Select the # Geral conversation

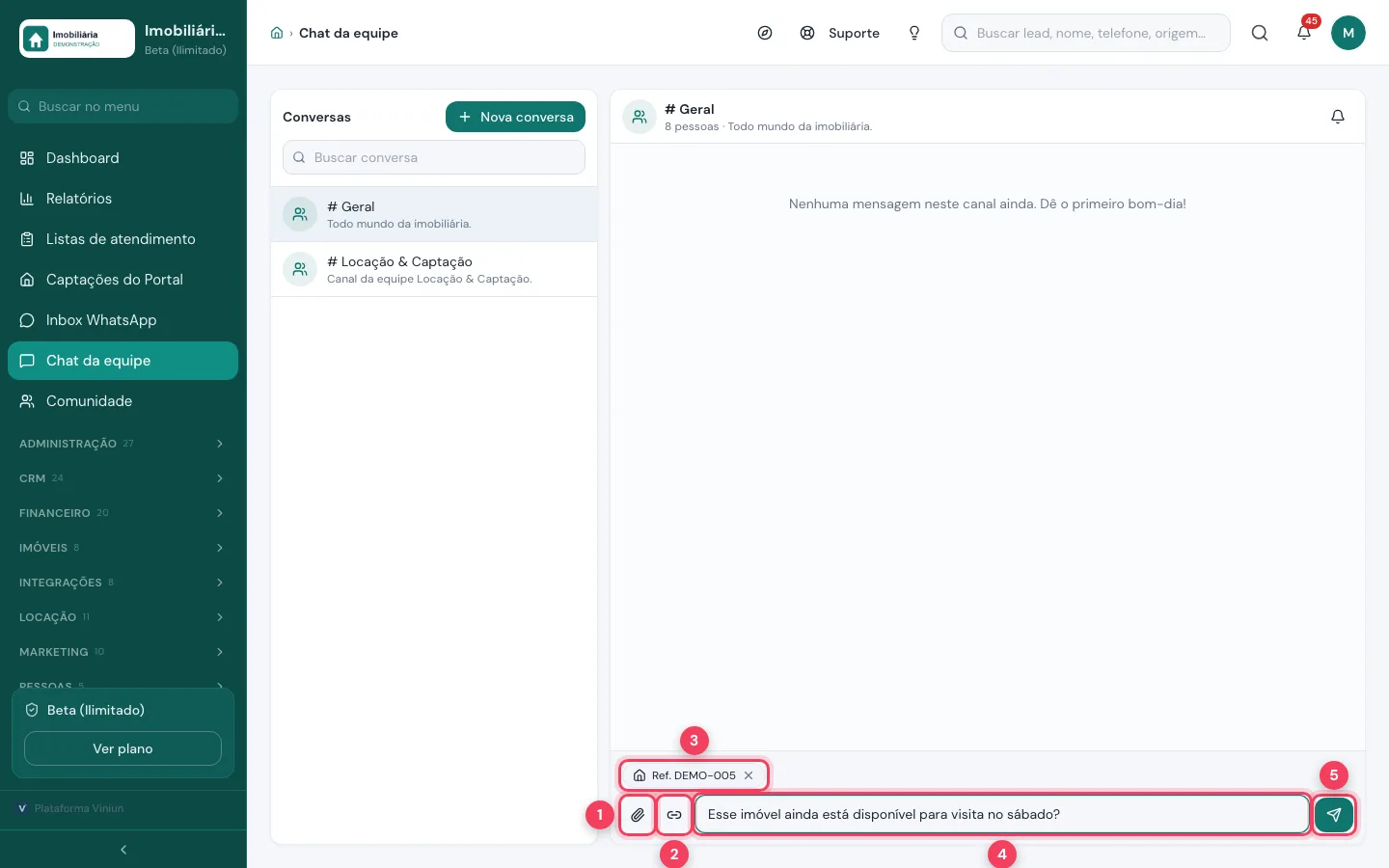tap(434, 214)
